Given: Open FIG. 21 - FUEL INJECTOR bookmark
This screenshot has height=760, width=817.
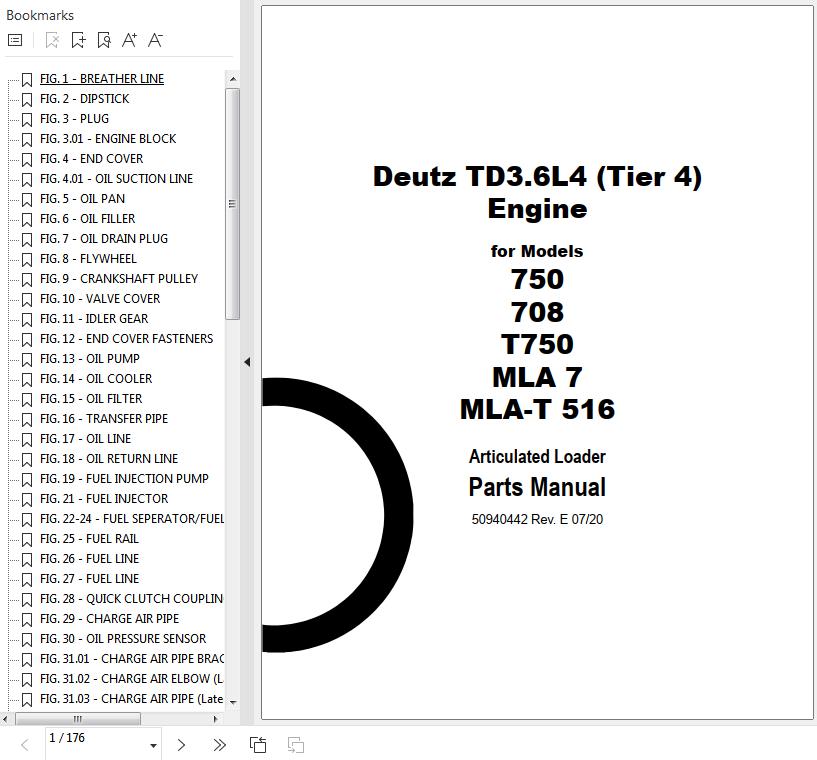Looking at the screenshot, I should [x=104, y=499].
